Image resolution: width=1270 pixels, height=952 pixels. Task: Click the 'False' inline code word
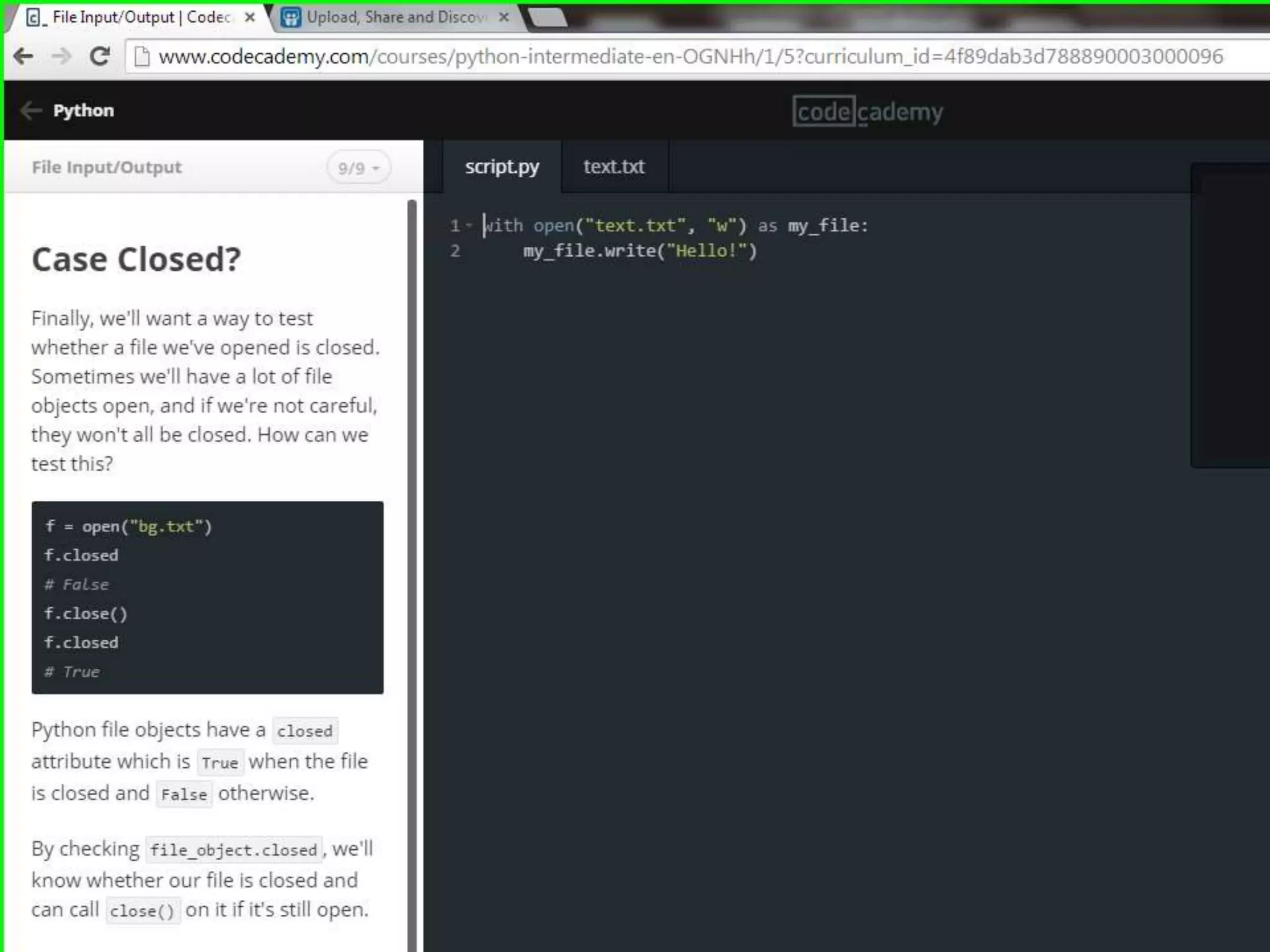(x=184, y=795)
